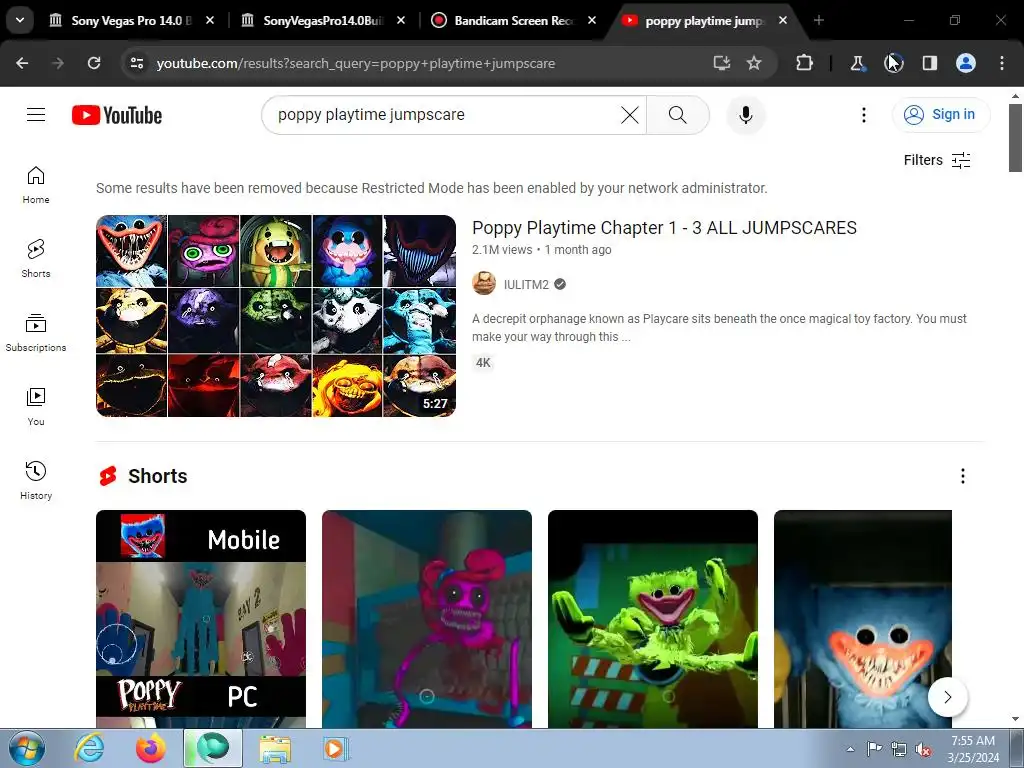
Task: Play the ALL JUMPSCARES video thumbnail
Action: point(276,316)
